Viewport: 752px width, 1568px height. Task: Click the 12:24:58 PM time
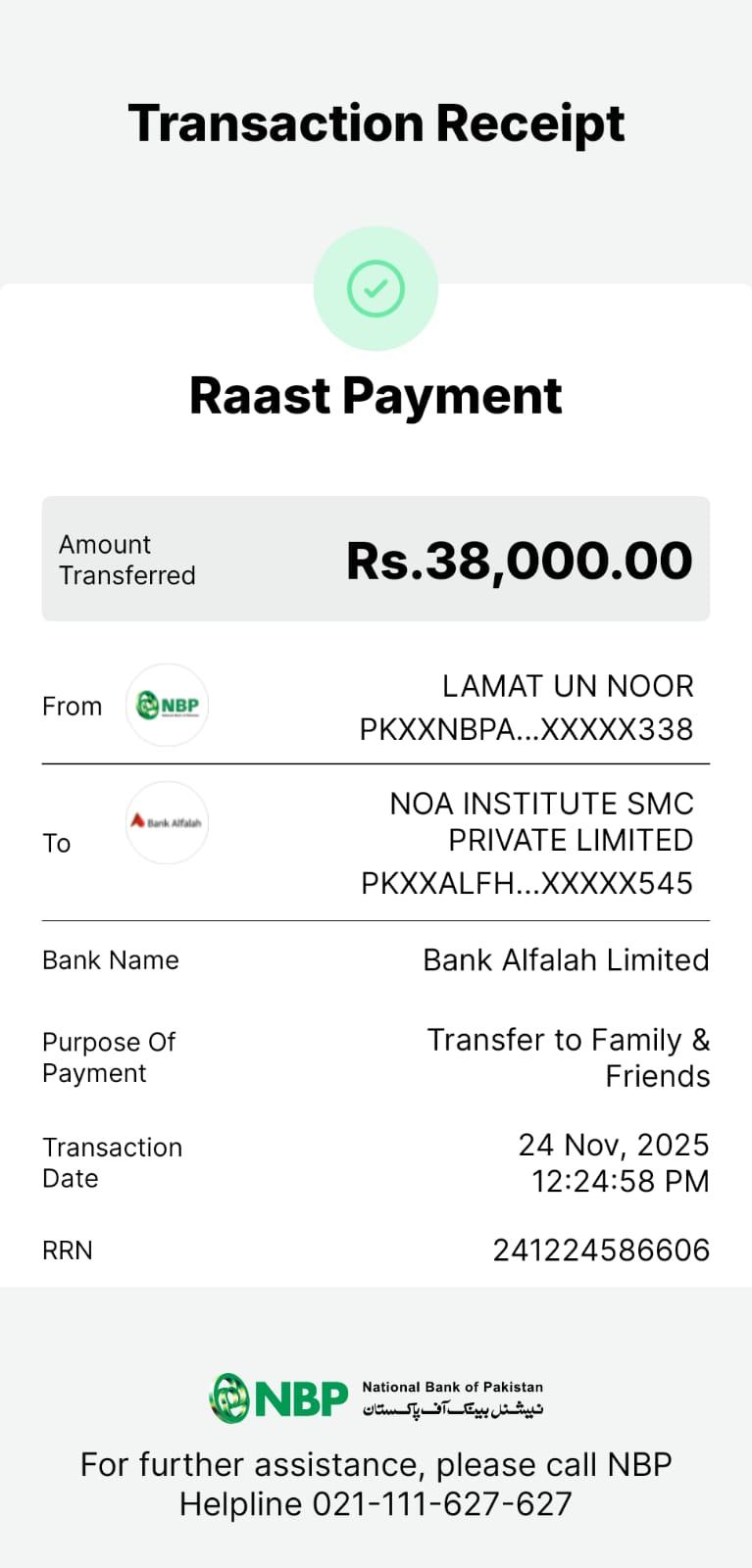pos(620,1181)
